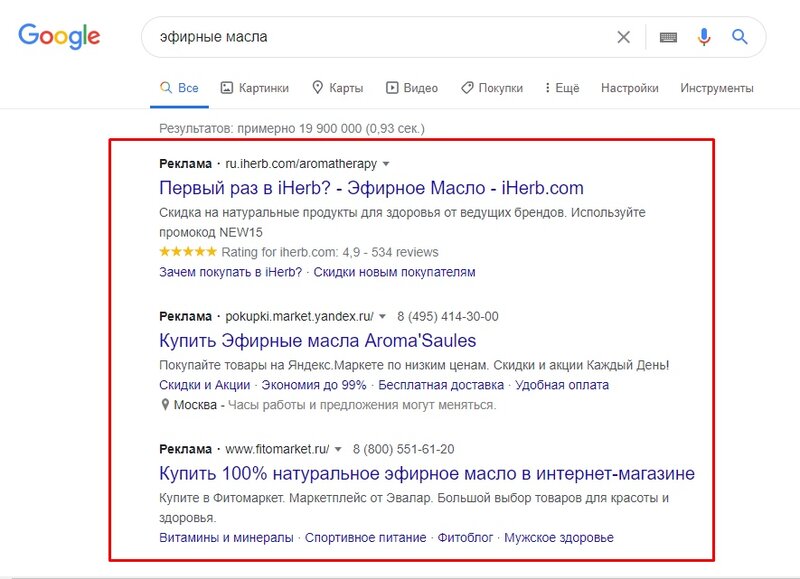Click the Google logo
Viewport: 800px width, 579px height.
coord(59,37)
